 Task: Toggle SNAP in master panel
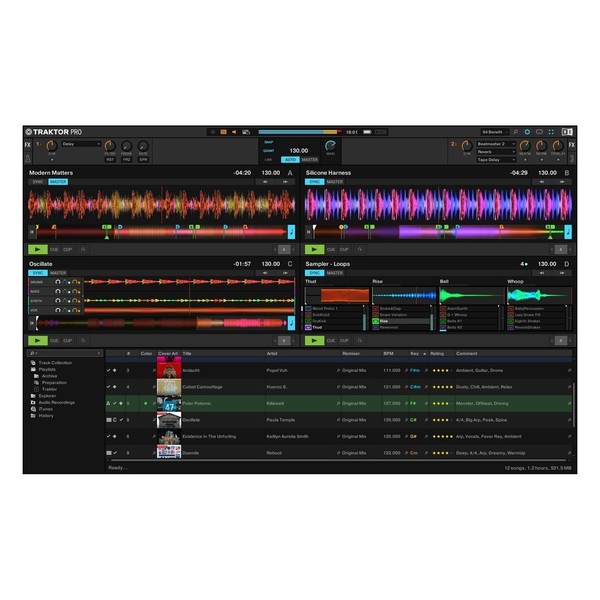269,142
